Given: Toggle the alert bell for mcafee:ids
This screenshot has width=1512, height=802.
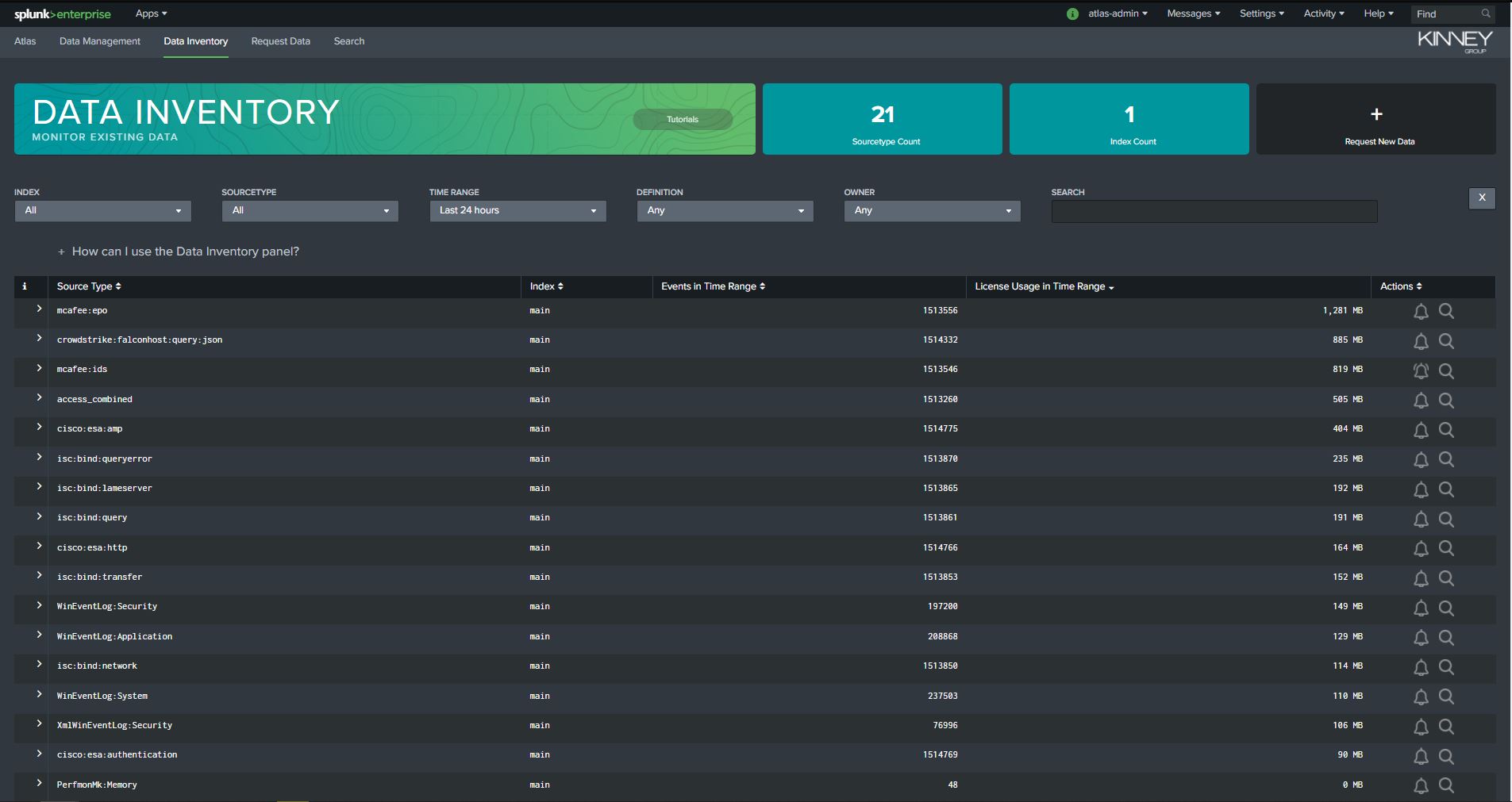Looking at the screenshot, I should point(1420,370).
